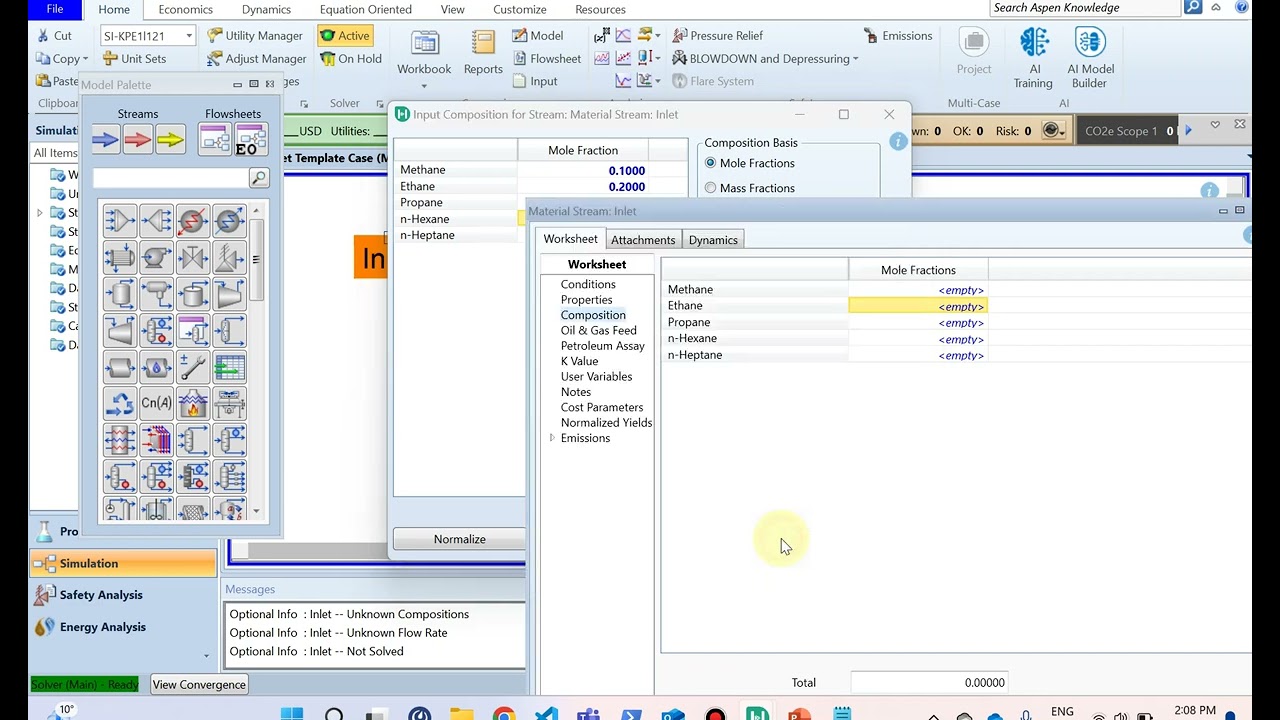Choose the Pump unit in Model Palette
The height and width of the screenshot is (720, 1280).
156,258
